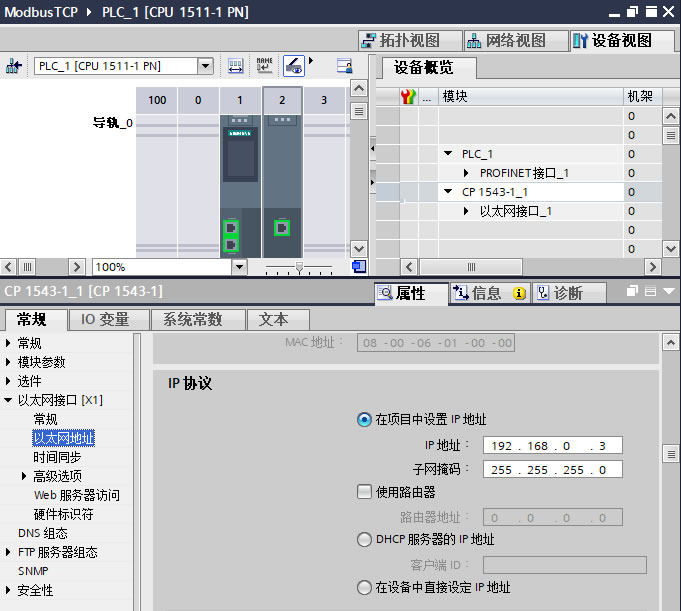This screenshot has width=681, height=611.
Task: Expand the 安全性 tree node
Action: click(x=8, y=590)
